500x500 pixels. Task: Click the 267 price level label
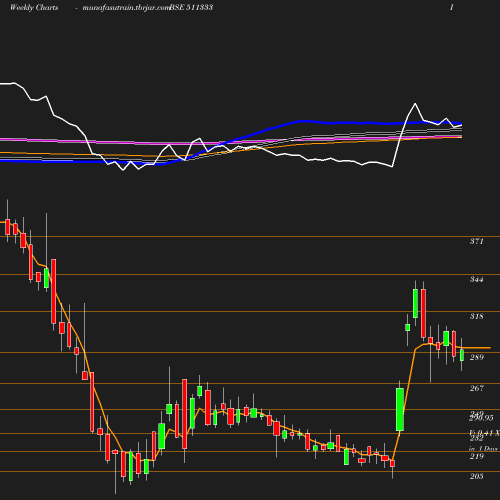476,388
